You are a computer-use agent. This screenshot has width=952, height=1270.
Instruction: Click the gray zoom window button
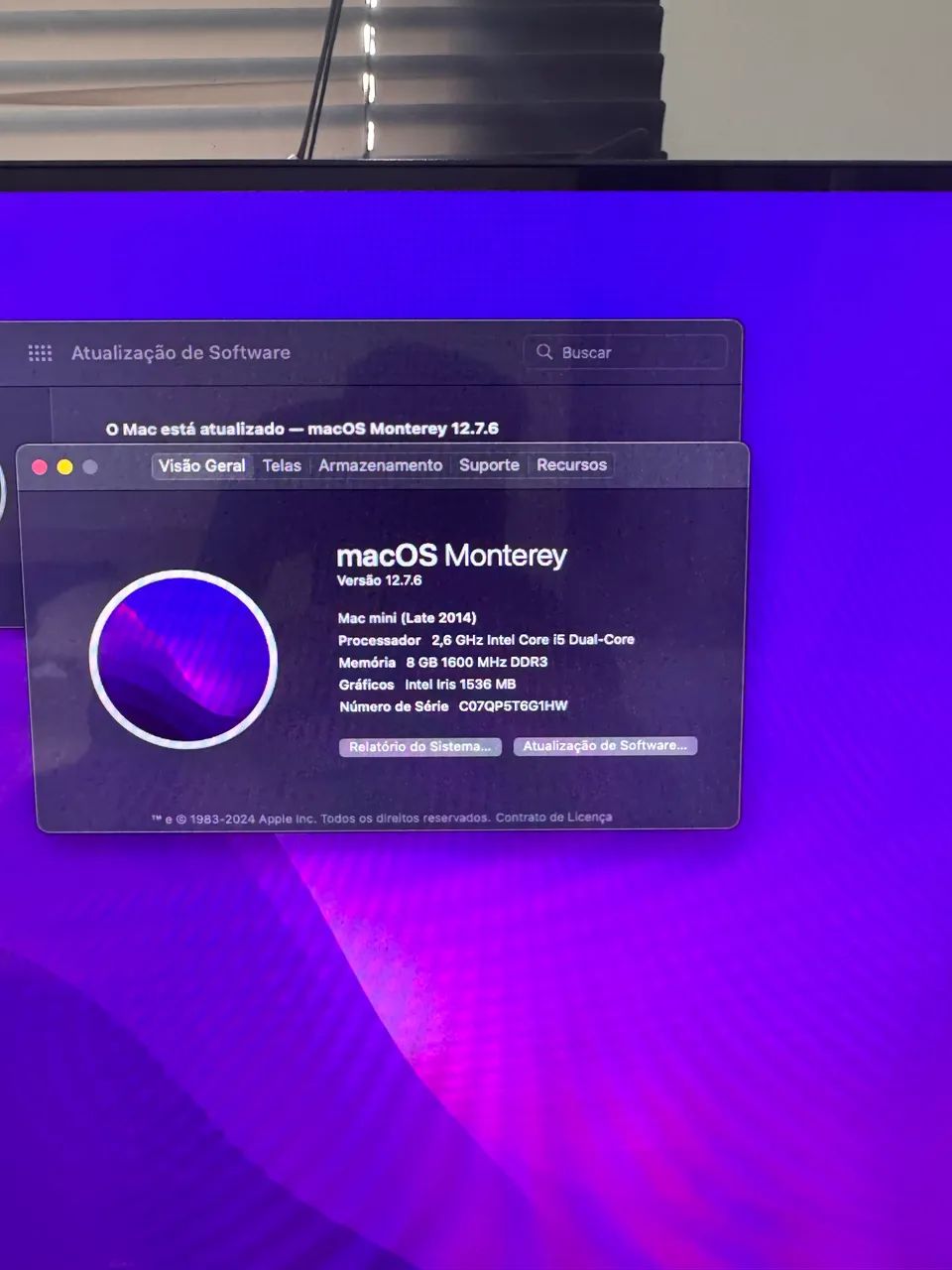[x=90, y=467]
